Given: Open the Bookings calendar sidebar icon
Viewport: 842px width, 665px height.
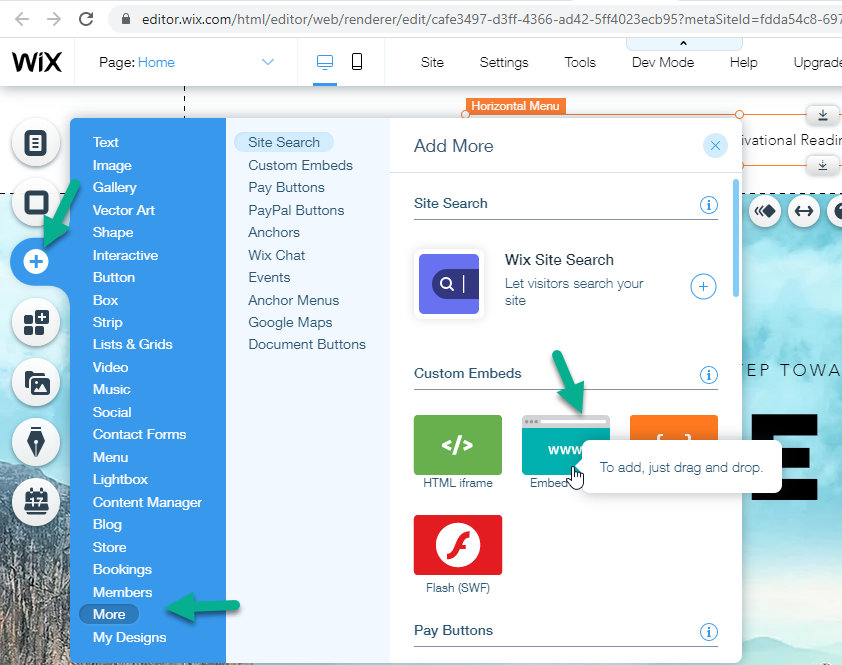Looking at the screenshot, I should (35, 502).
